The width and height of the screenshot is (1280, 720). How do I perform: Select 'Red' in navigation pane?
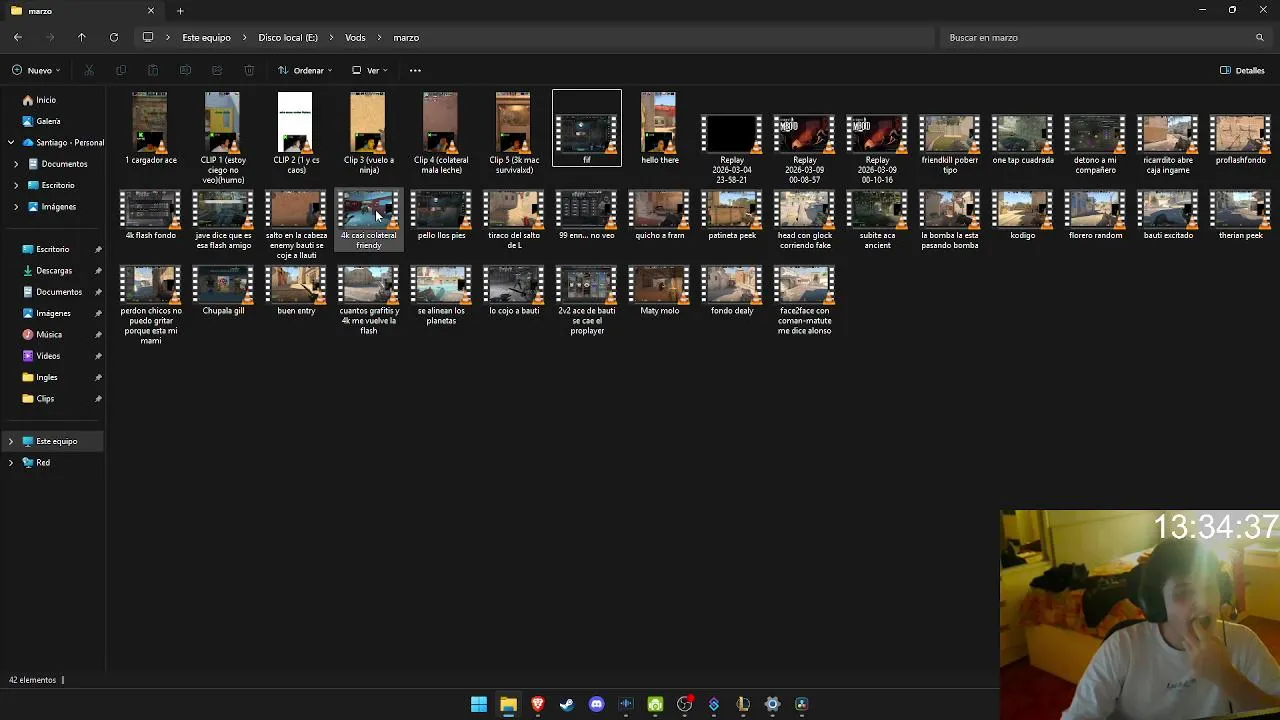[43, 463]
